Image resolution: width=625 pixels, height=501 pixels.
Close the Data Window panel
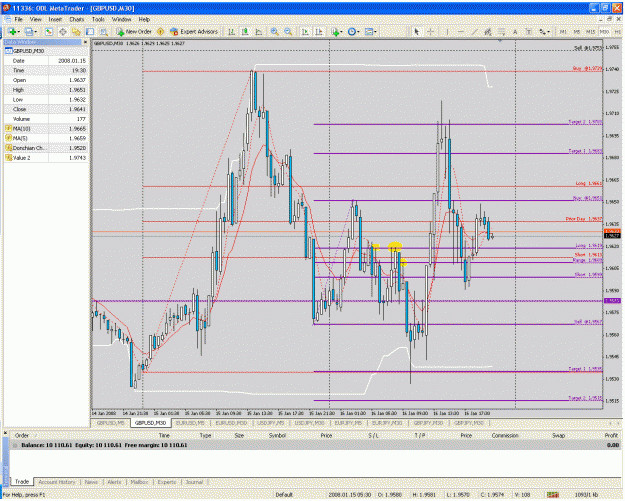pos(85,42)
